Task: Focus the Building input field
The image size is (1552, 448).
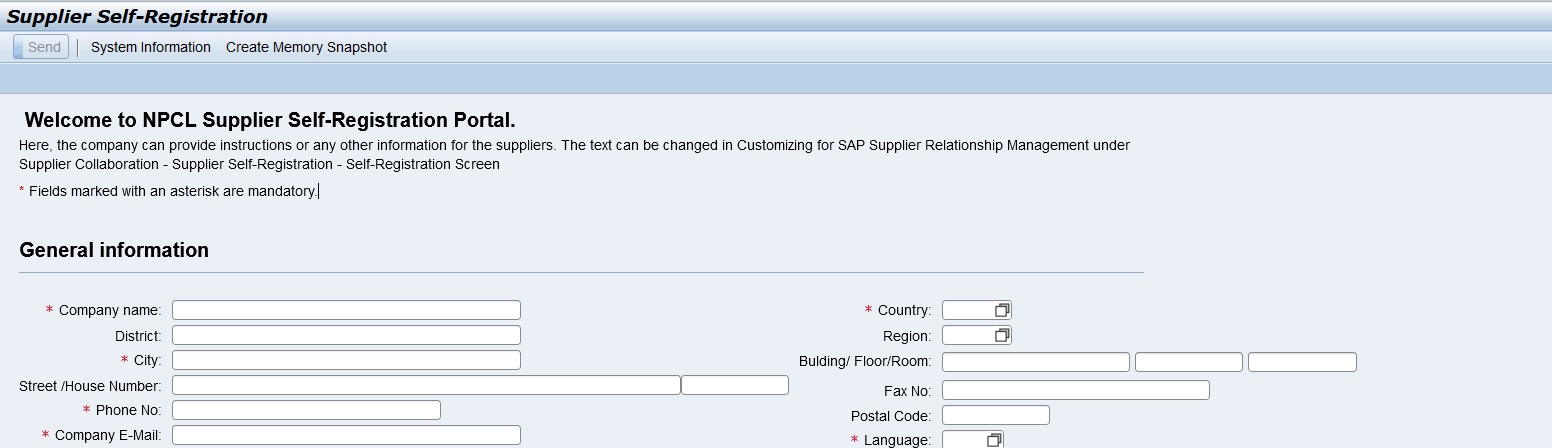Action: click(x=1035, y=362)
